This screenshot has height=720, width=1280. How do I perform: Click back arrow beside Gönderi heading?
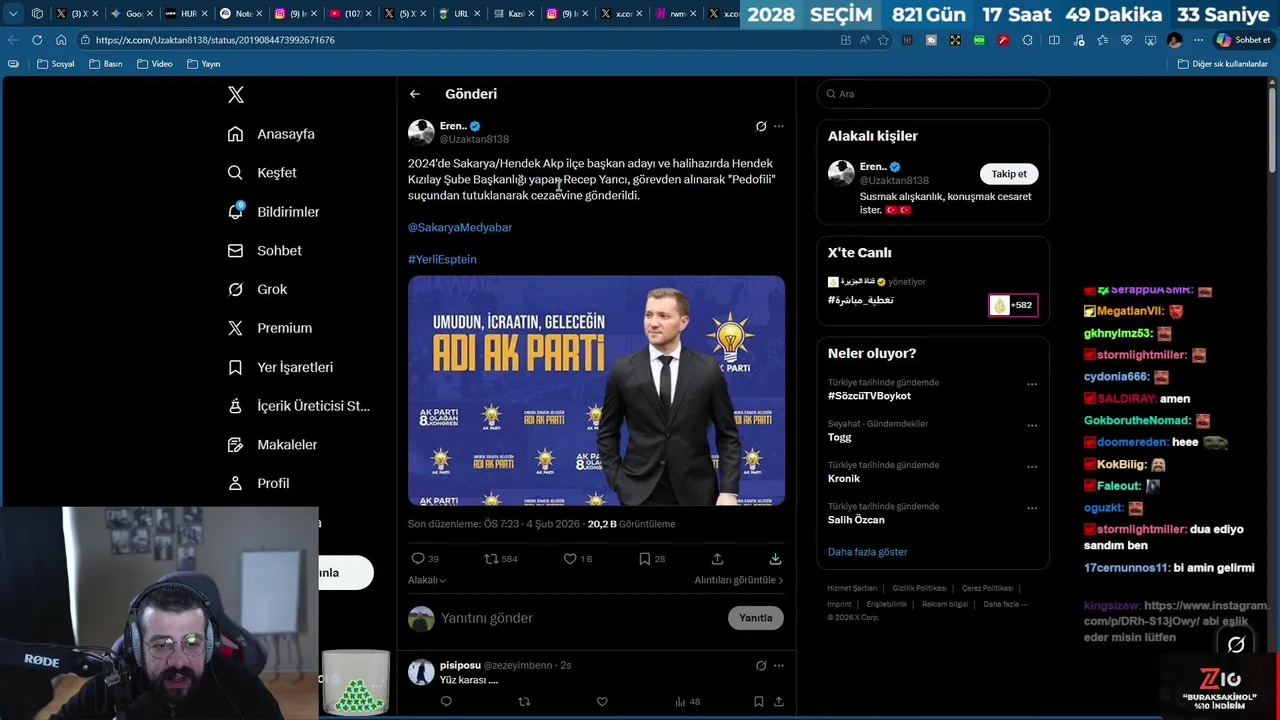click(415, 94)
